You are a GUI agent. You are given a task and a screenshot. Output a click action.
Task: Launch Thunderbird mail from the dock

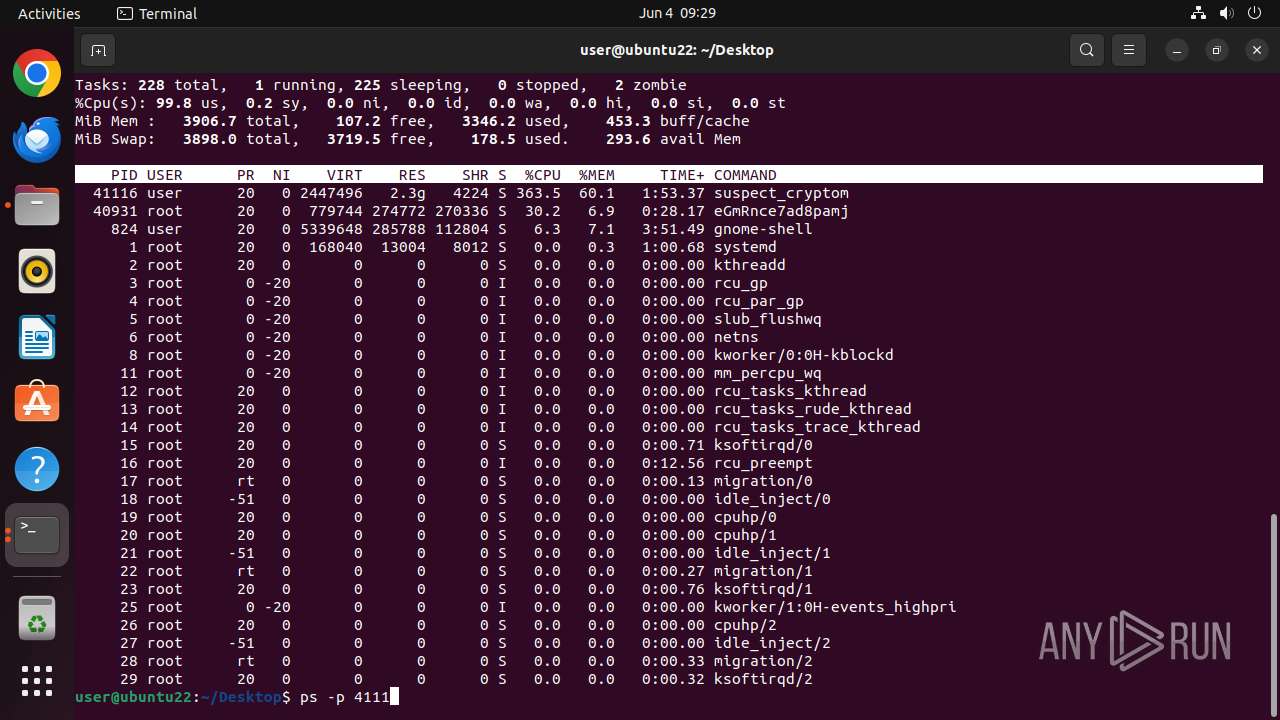37,139
